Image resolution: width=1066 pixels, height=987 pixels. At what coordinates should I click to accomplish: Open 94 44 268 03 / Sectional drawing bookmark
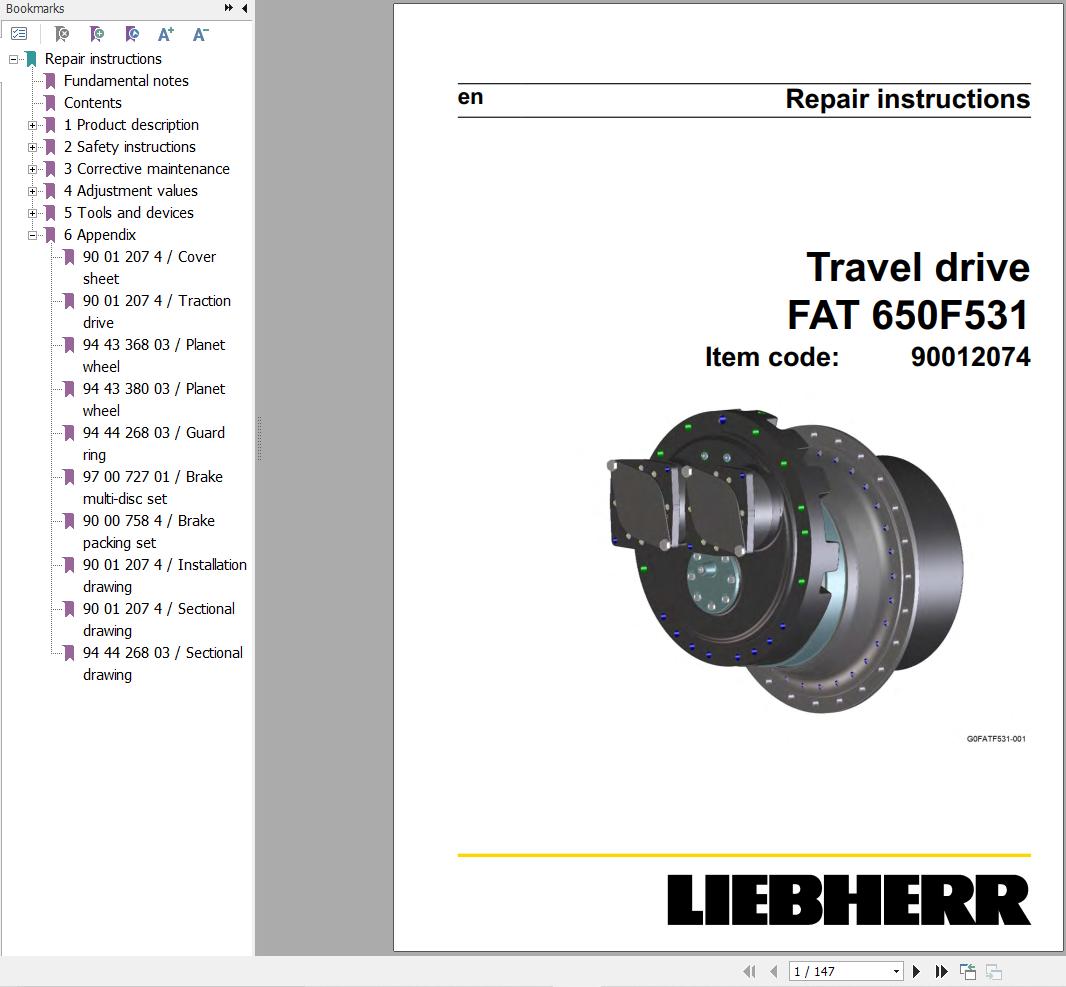pos(162,663)
